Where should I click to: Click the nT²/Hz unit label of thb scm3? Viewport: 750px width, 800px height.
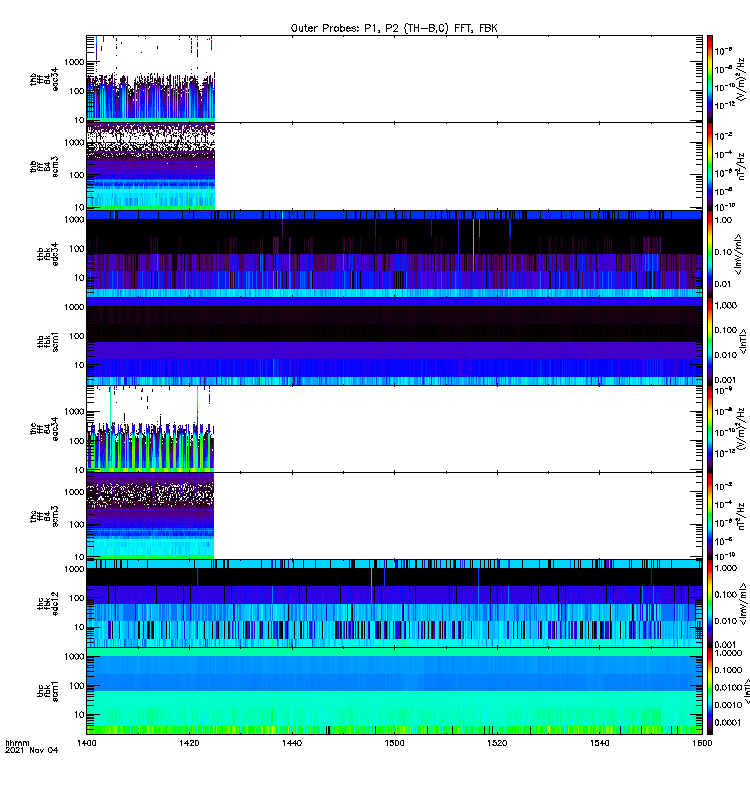tap(742, 166)
